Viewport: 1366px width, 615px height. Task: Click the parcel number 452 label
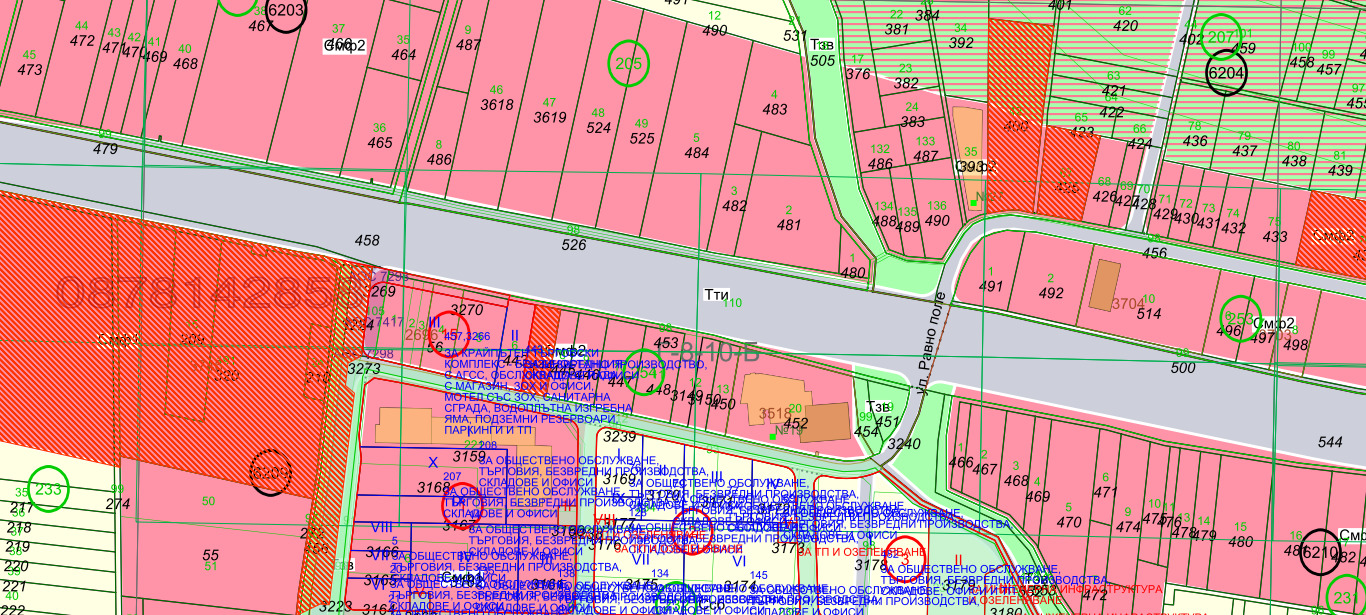pyautogui.click(x=795, y=422)
